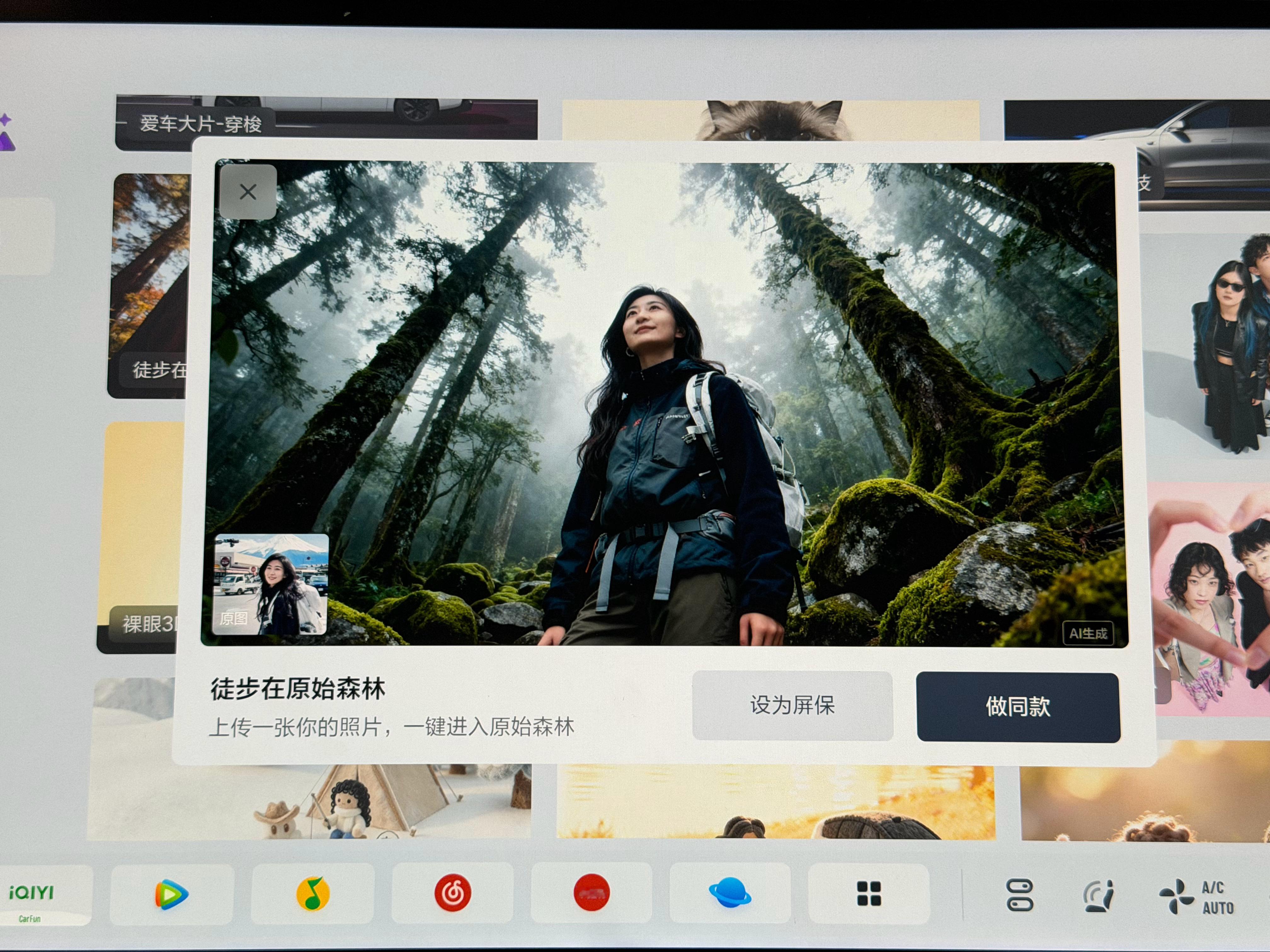Open the QQ Music app
1270x952 pixels.
[x=313, y=893]
